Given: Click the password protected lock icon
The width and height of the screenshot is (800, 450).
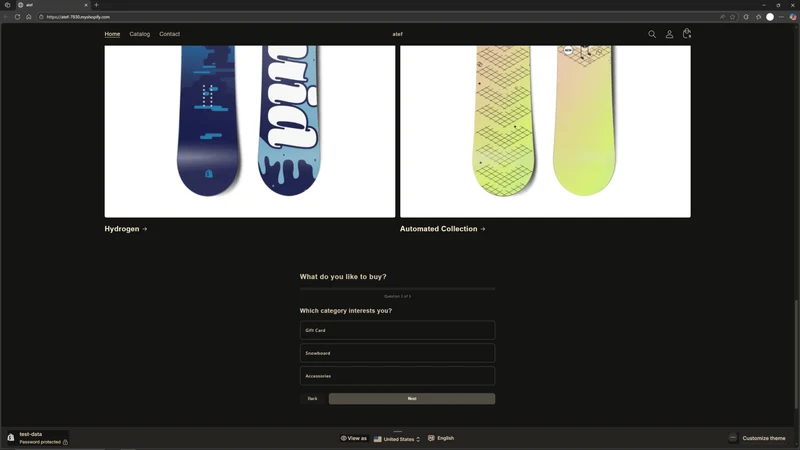Looking at the screenshot, I should pos(65,442).
